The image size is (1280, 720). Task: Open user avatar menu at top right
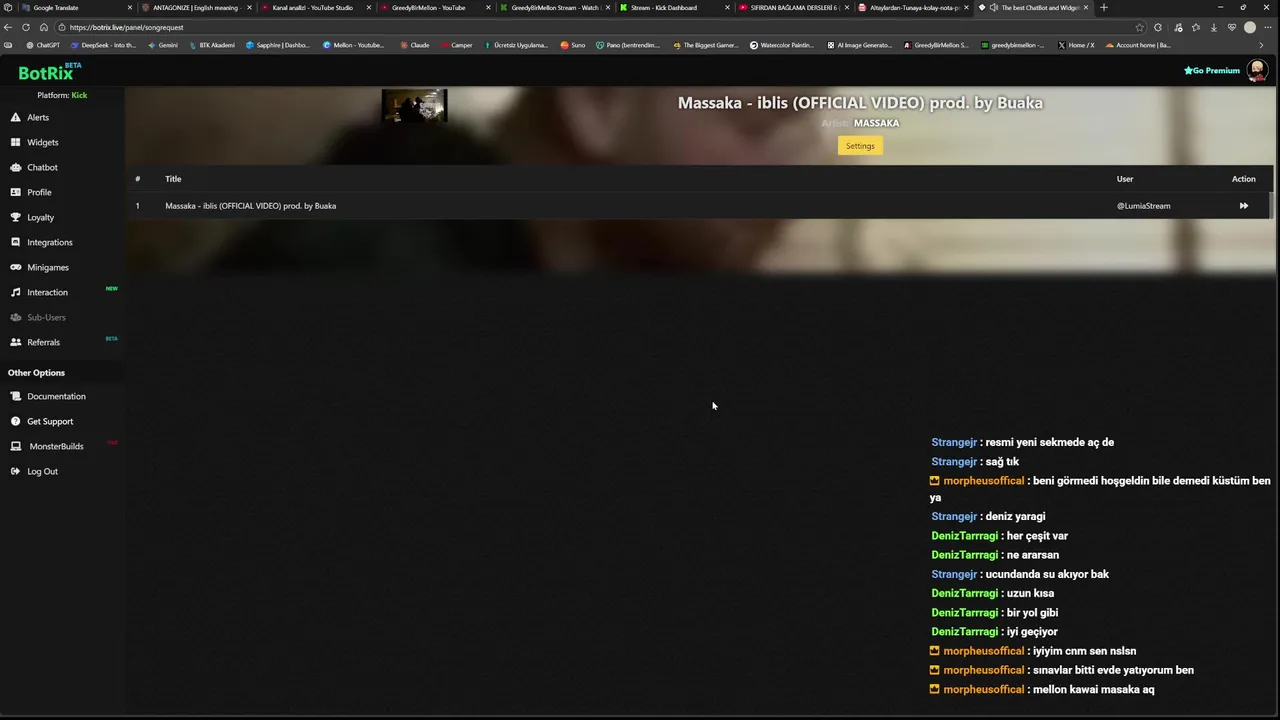1257,70
